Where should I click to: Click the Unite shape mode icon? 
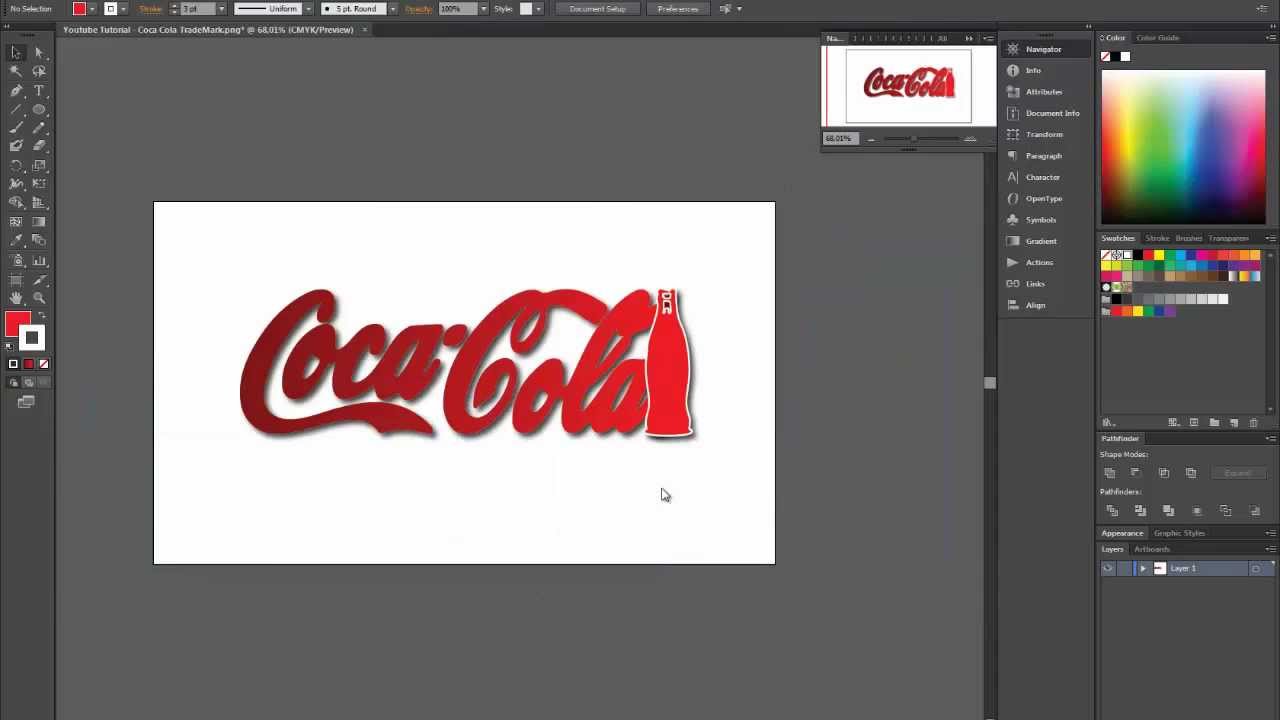point(1110,473)
